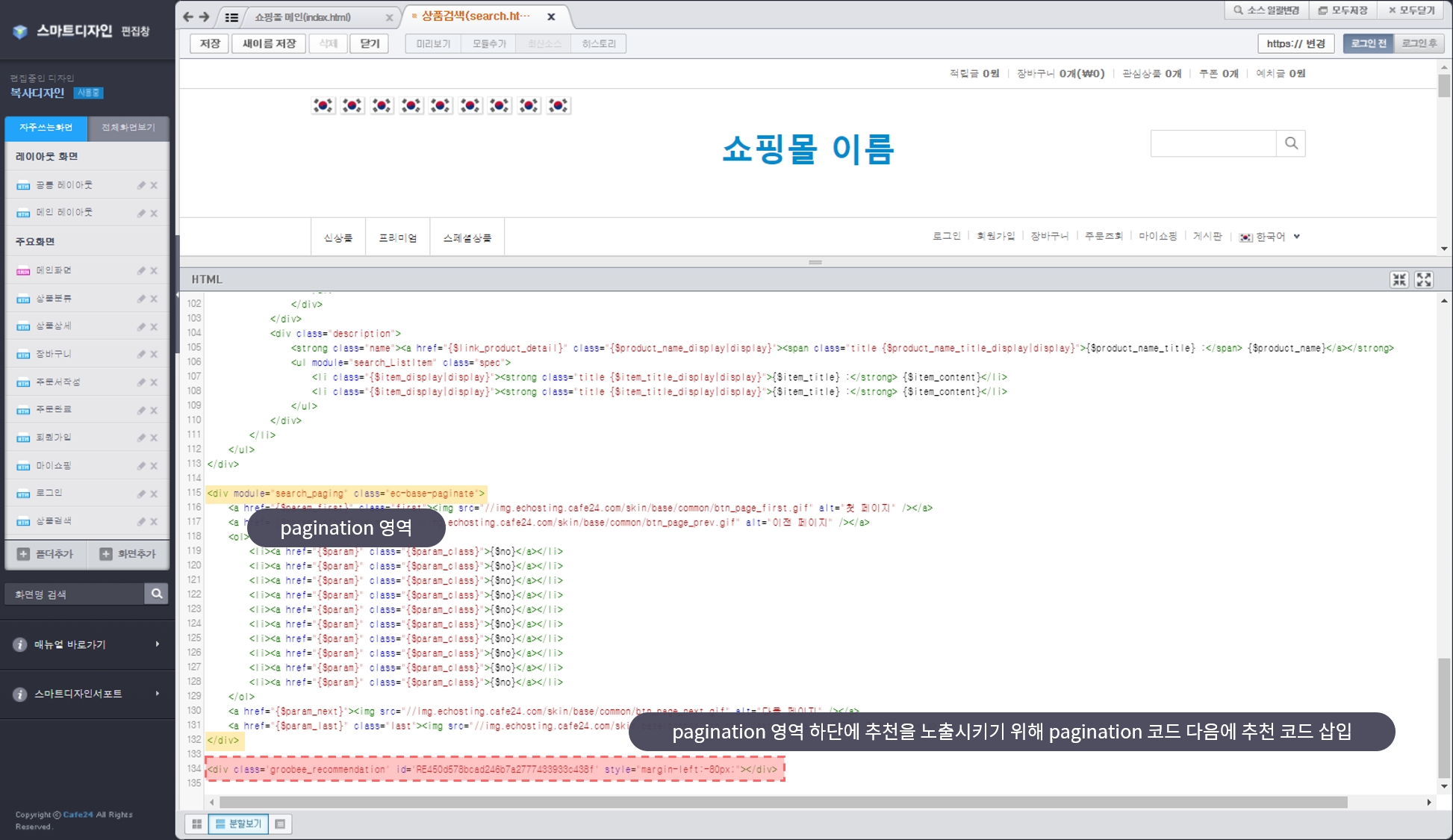
Task: Click the search magnifier icon in shop preview
Action: pyautogui.click(x=1291, y=143)
